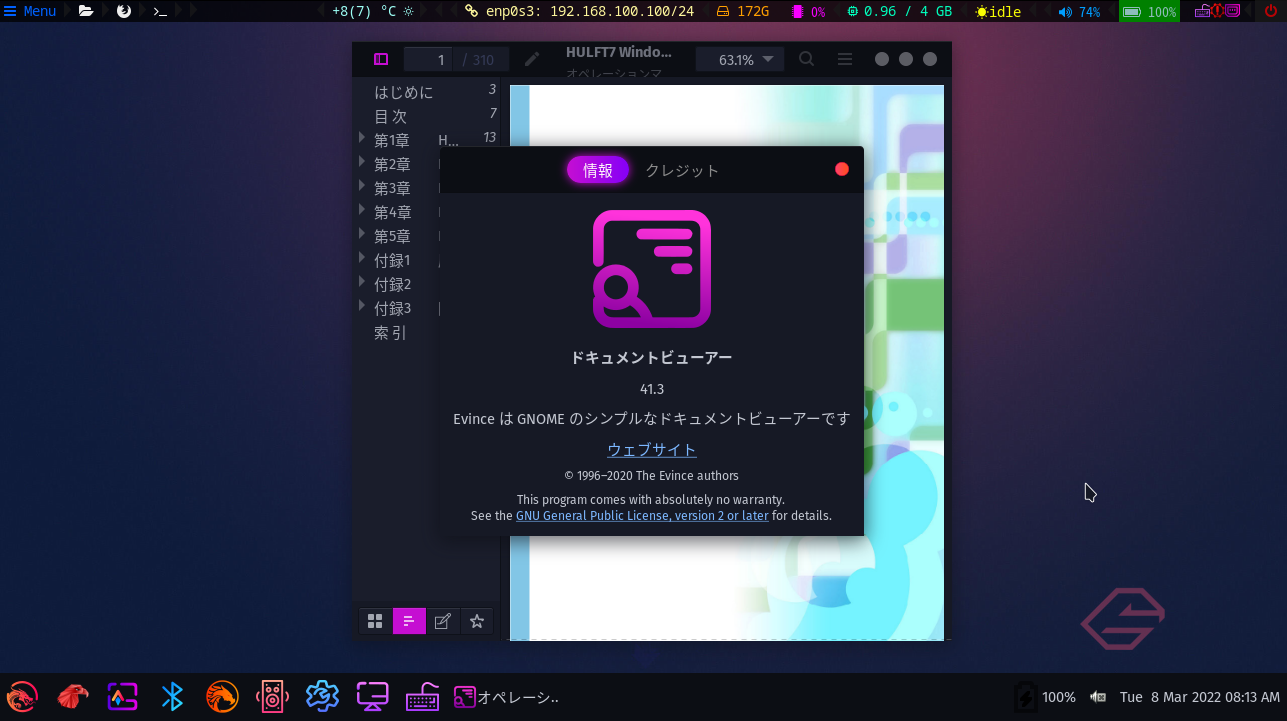Select はじめに outline entry
The width and height of the screenshot is (1287, 721).
(404, 92)
